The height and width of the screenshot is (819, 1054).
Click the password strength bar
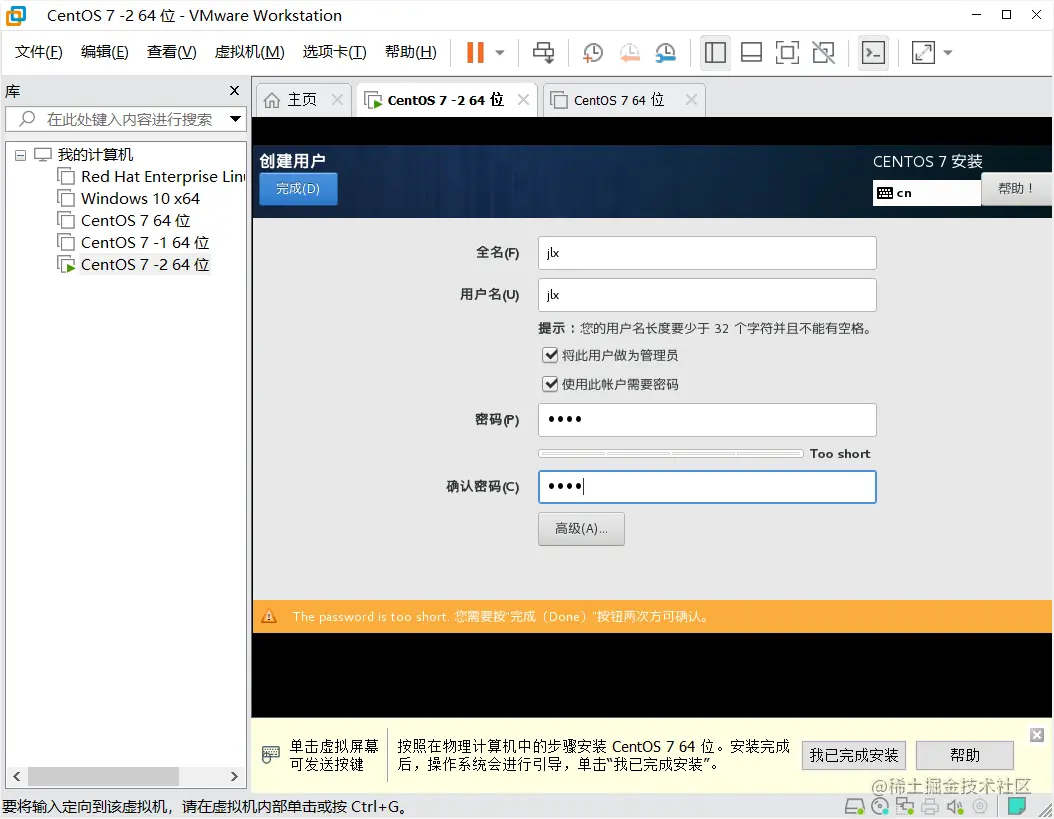(x=670, y=453)
